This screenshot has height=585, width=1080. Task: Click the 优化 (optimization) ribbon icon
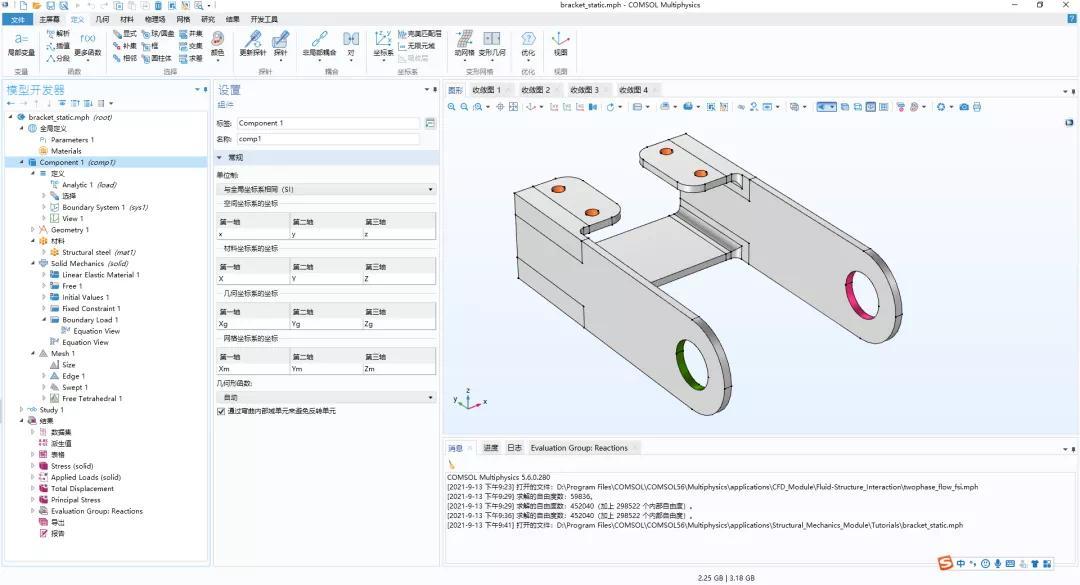(x=528, y=44)
